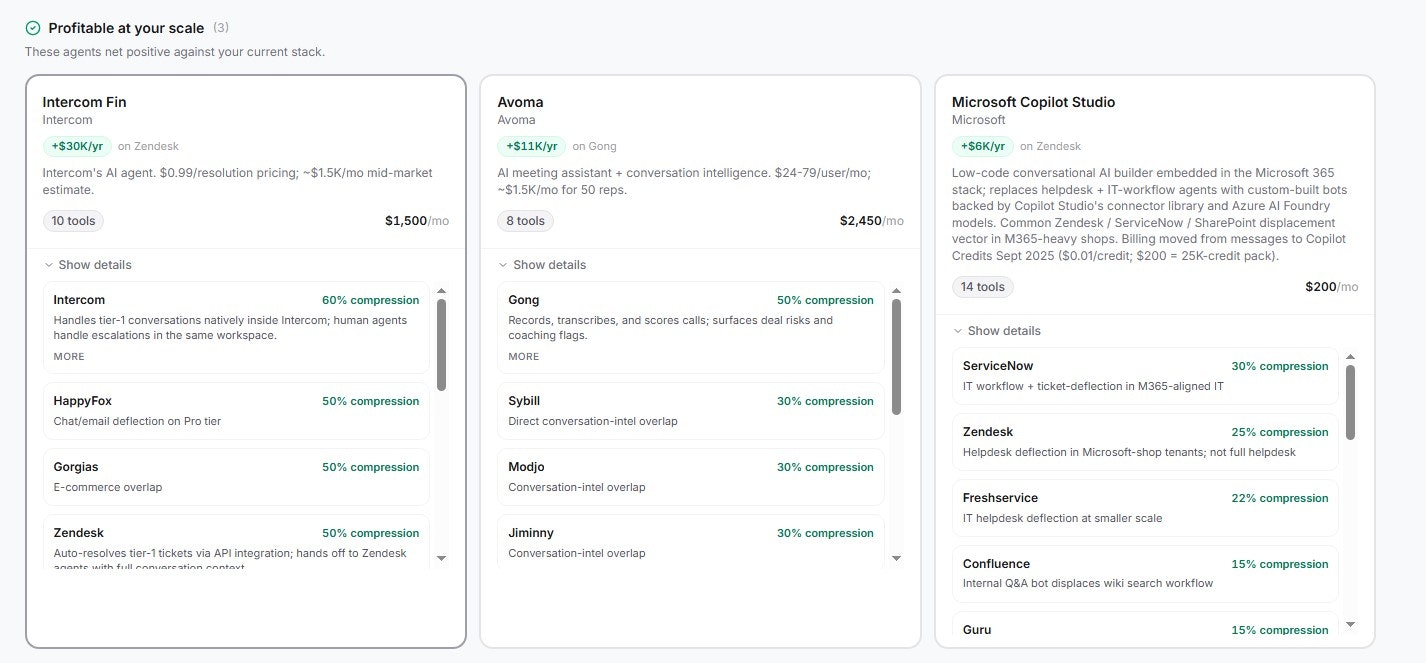This screenshot has height=663, width=1426.
Task: Select the Freshservice tool entry
Action: point(1145,508)
